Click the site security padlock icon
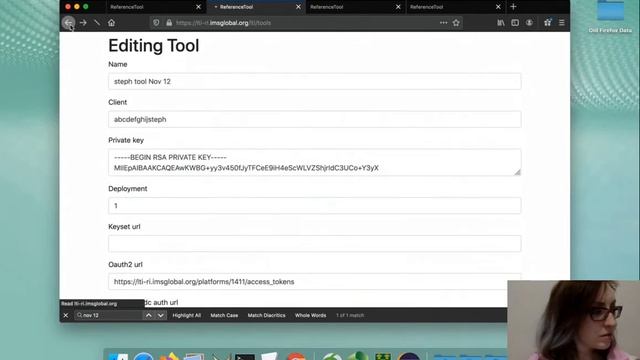The image size is (640, 360). [x=169, y=23]
